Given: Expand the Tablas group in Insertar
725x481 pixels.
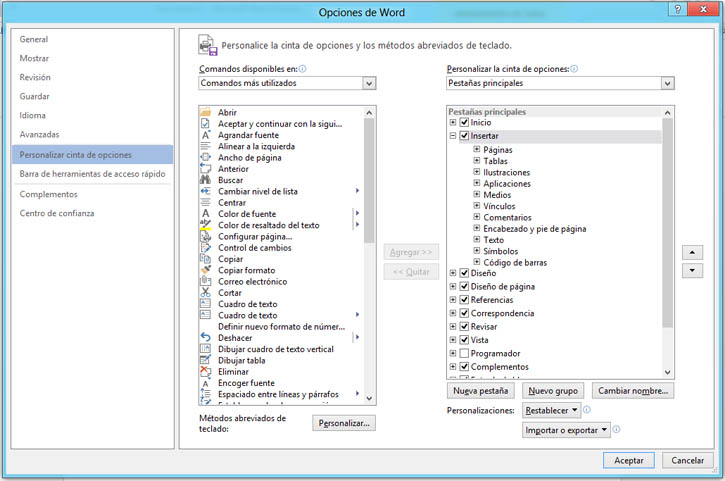Looking at the screenshot, I should tap(477, 161).
